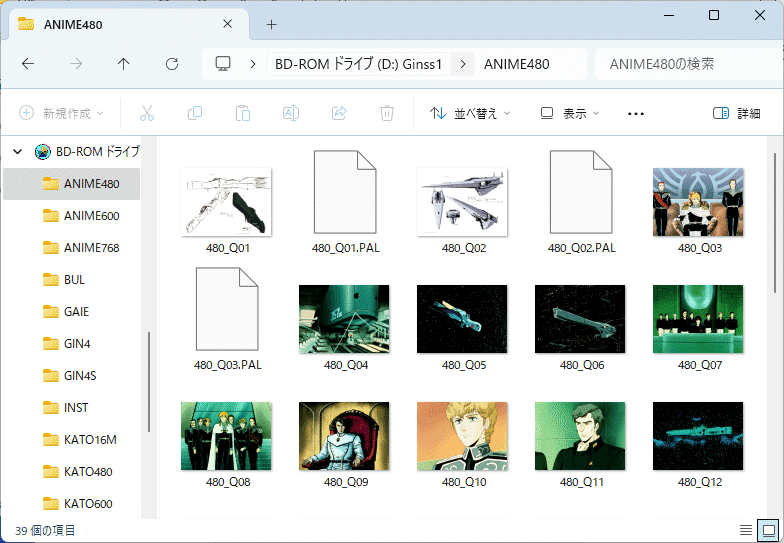Click the 39 個の項目 status text
Screen dimensions: 784x543
pos(45,530)
